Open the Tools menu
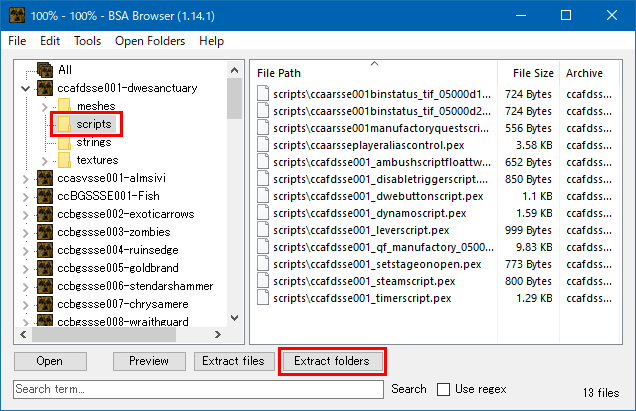The height and width of the screenshot is (411, 636). tap(87, 41)
